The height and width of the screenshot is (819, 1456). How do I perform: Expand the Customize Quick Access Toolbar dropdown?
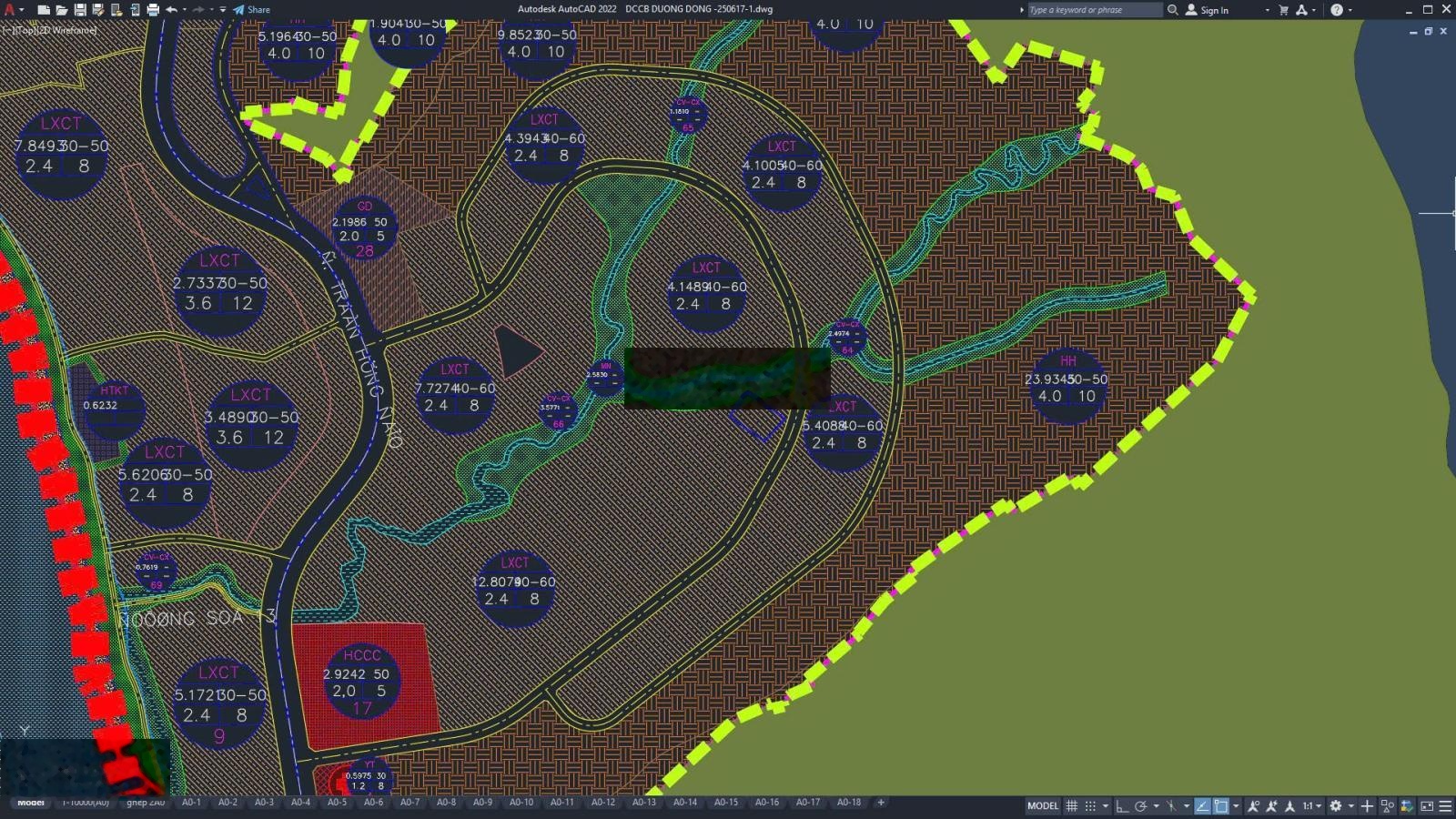click(x=223, y=10)
